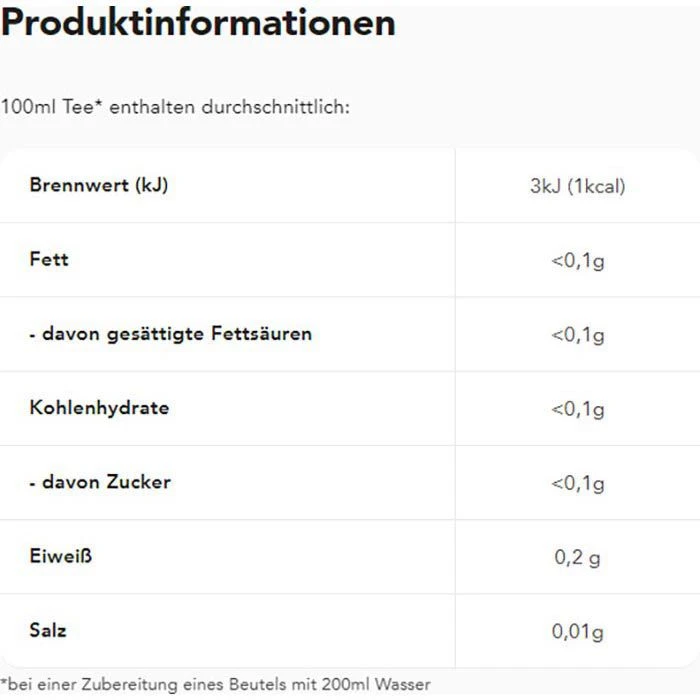The height and width of the screenshot is (700, 700).
Task: Select the 'Salz' row label
Action: click(x=48, y=630)
